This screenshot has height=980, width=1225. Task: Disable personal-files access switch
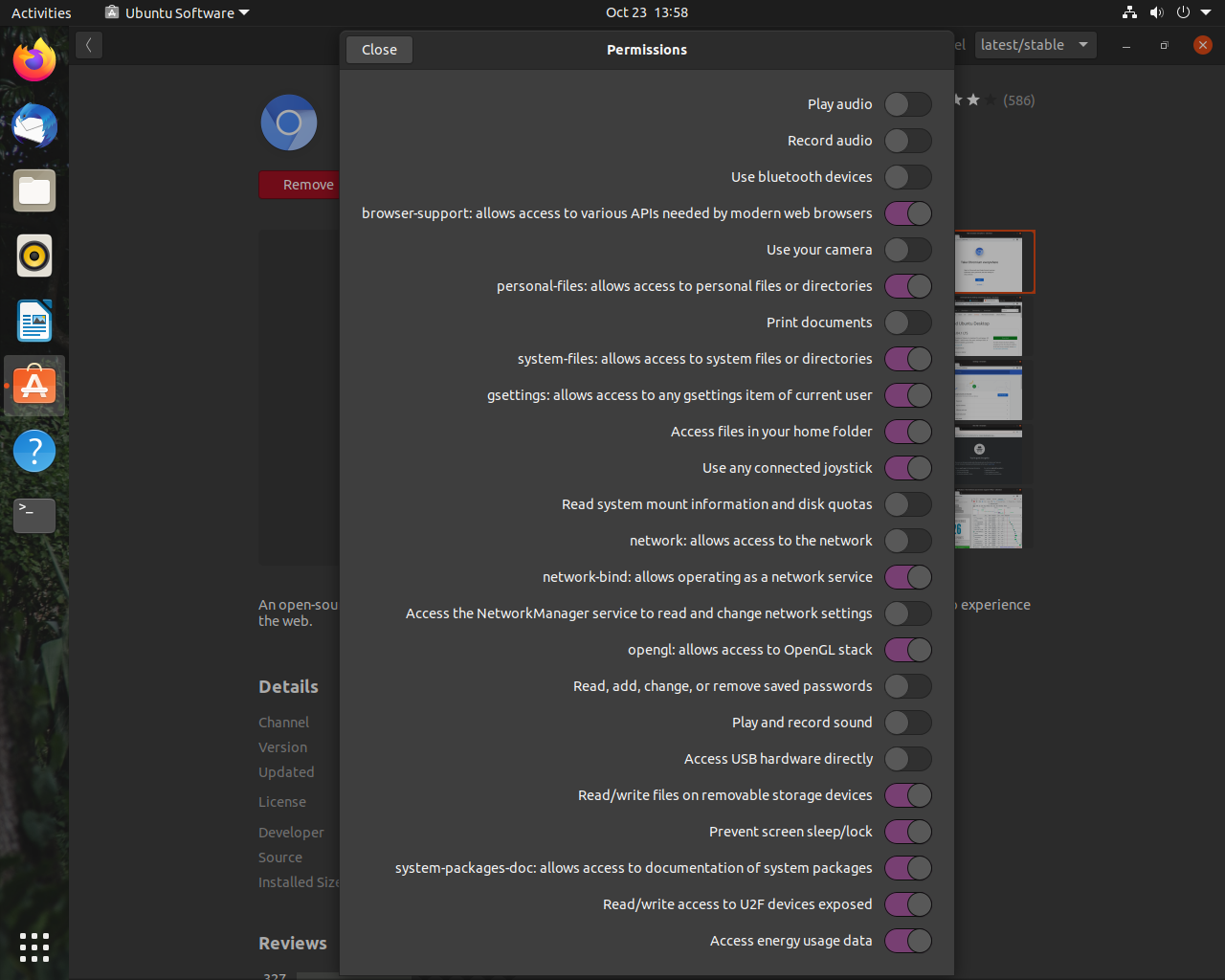click(908, 286)
